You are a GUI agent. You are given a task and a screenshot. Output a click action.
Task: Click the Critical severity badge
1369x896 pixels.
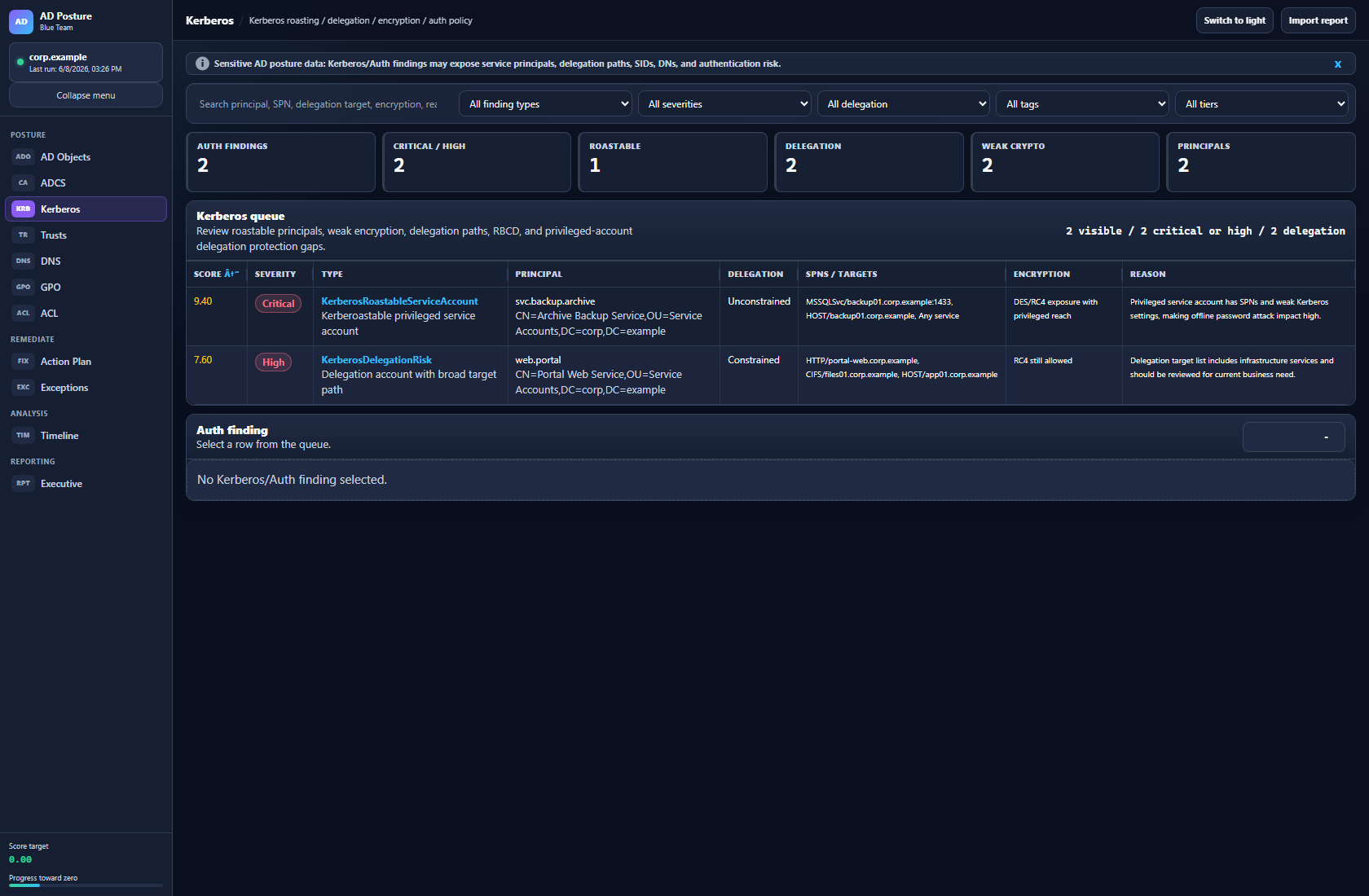coord(278,304)
